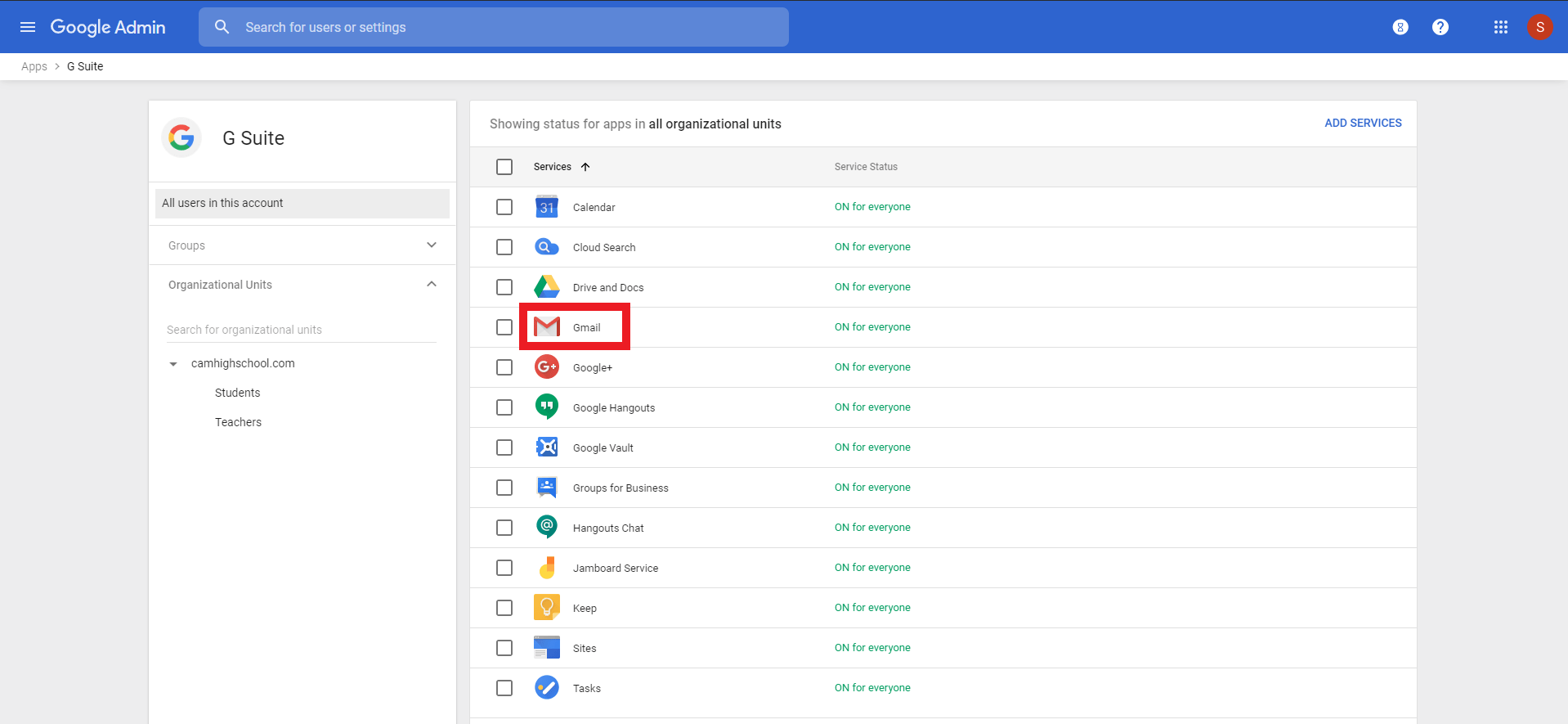Click the Google Hangouts icon
The height and width of the screenshot is (724, 1568).
(547, 407)
